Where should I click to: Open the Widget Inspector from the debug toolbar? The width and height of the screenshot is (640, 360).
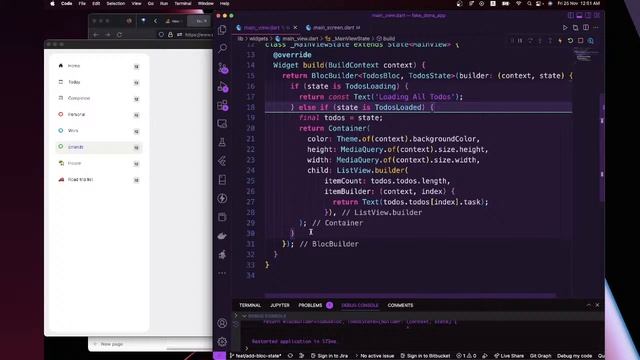[591, 41]
